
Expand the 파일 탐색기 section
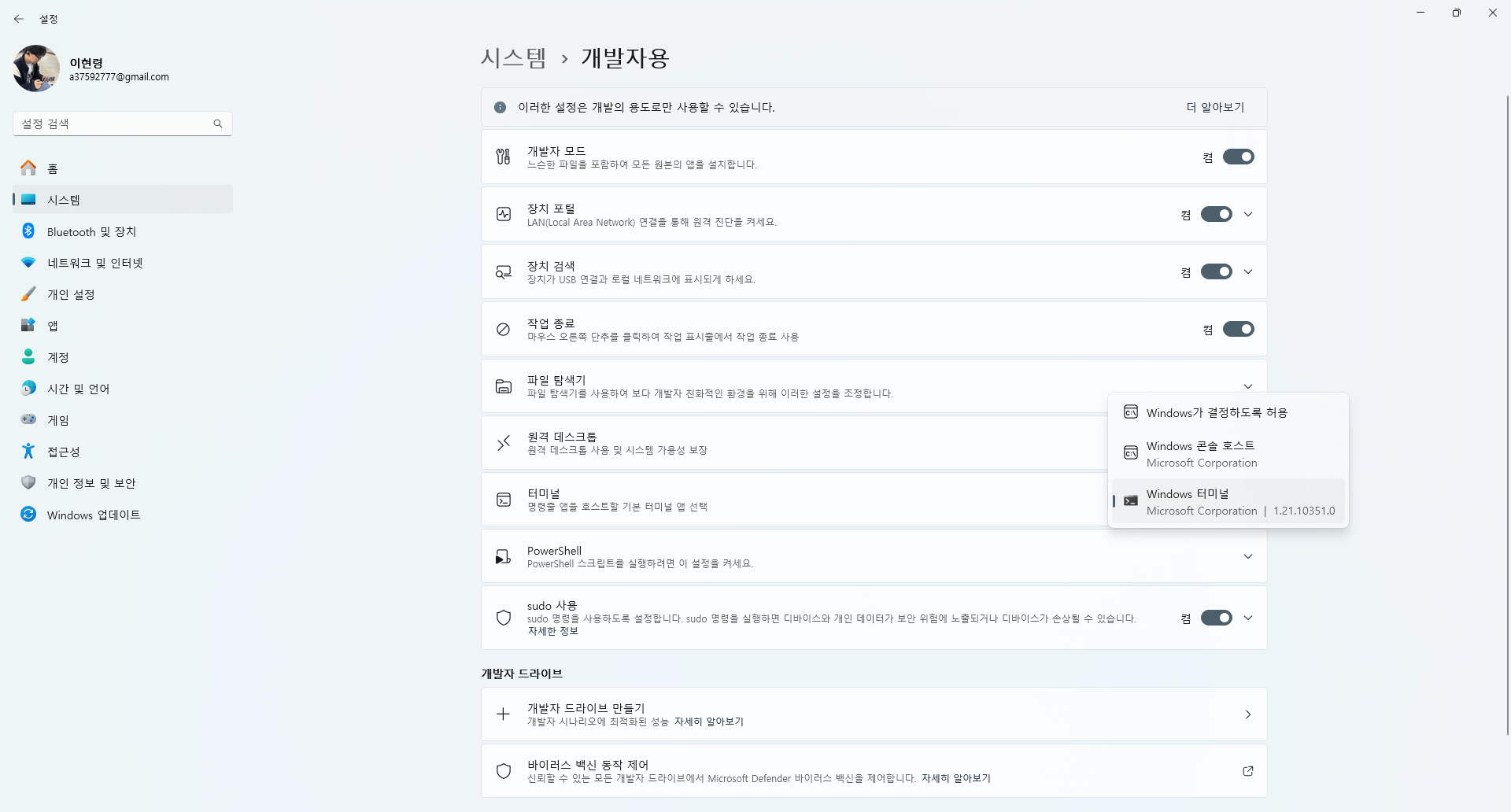pos(1248,386)
